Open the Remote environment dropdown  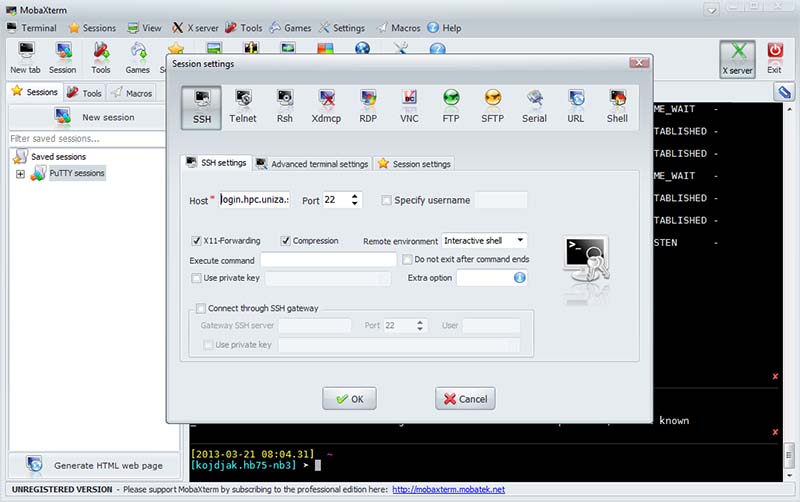click(520, 241)
